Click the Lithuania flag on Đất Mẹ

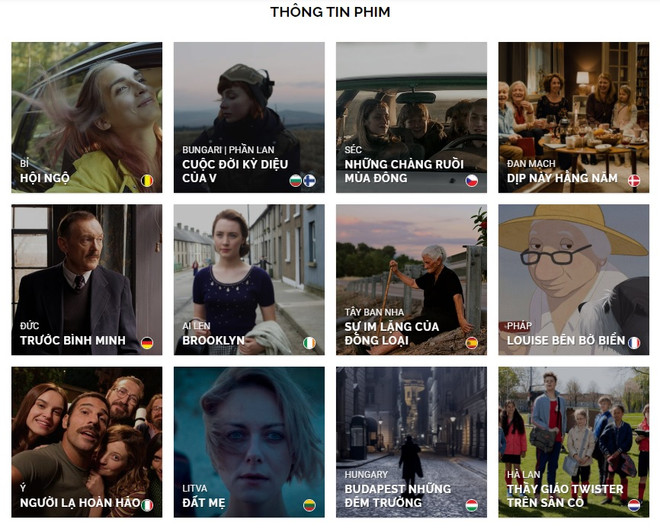point(309,505)
